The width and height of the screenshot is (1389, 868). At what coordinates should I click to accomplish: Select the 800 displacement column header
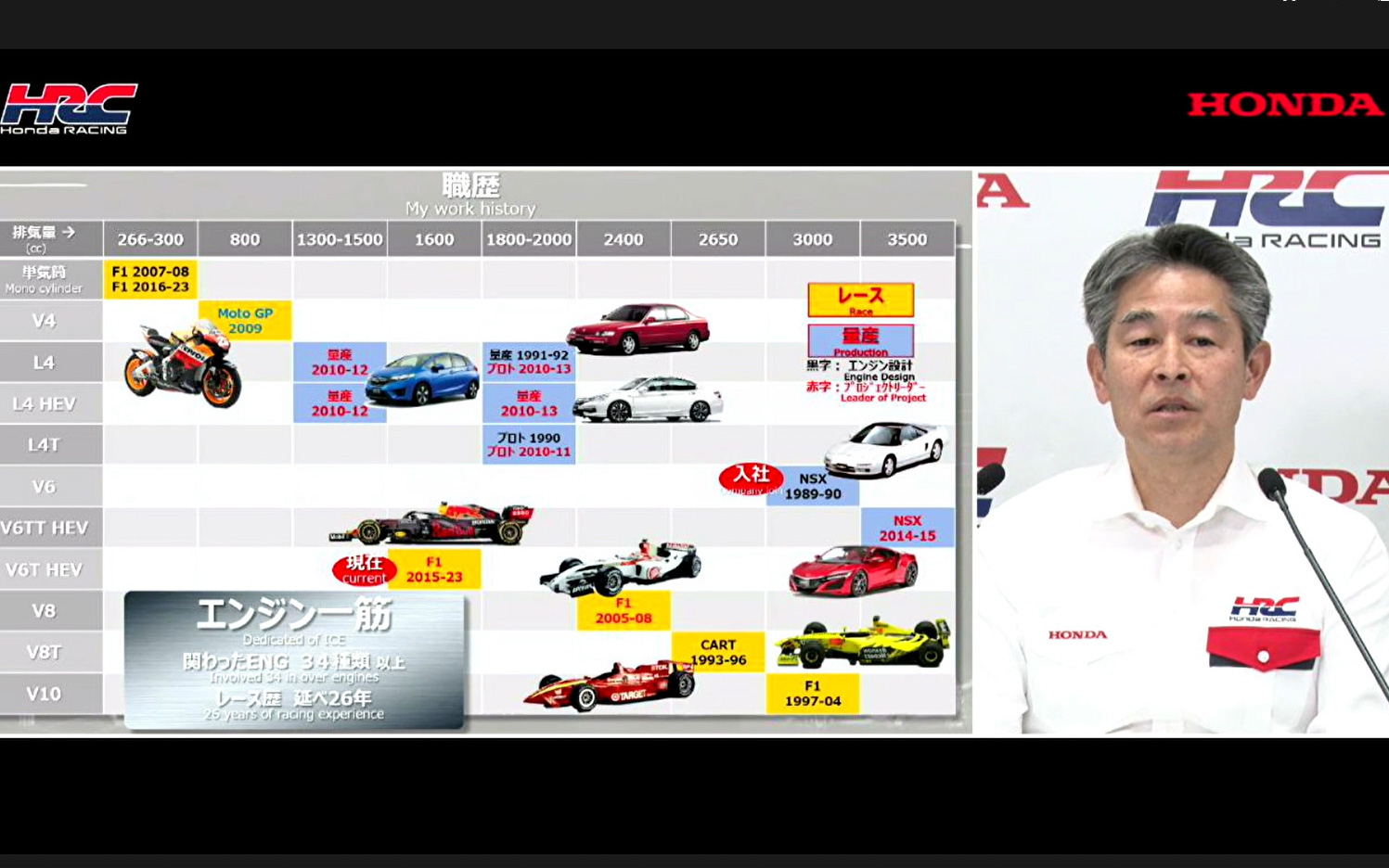point(245,239)
